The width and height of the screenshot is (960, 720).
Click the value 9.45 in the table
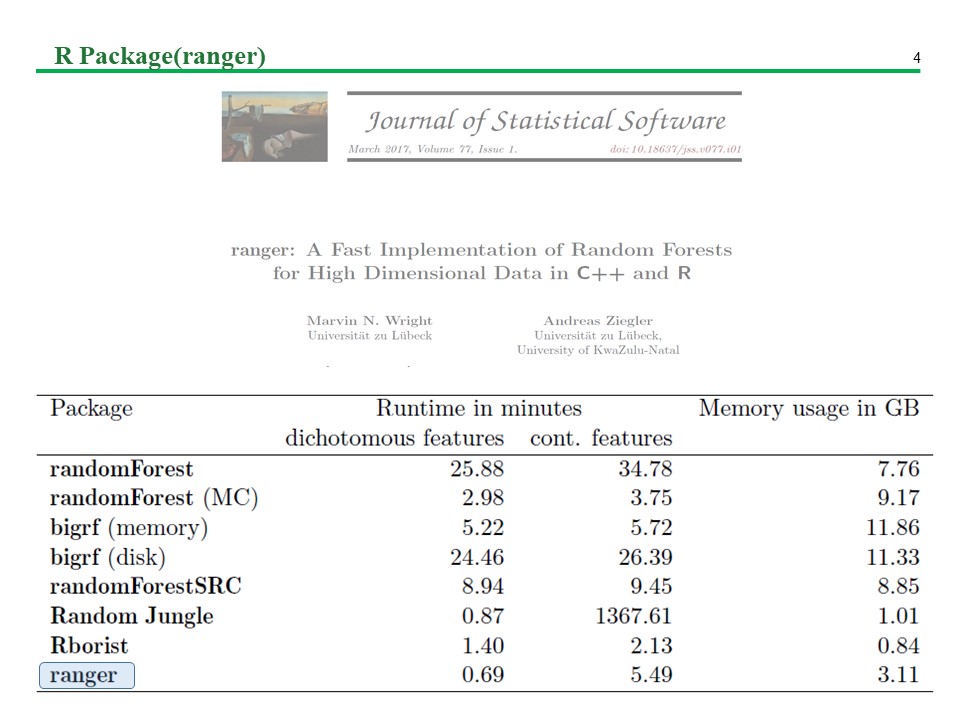point(651,587)
